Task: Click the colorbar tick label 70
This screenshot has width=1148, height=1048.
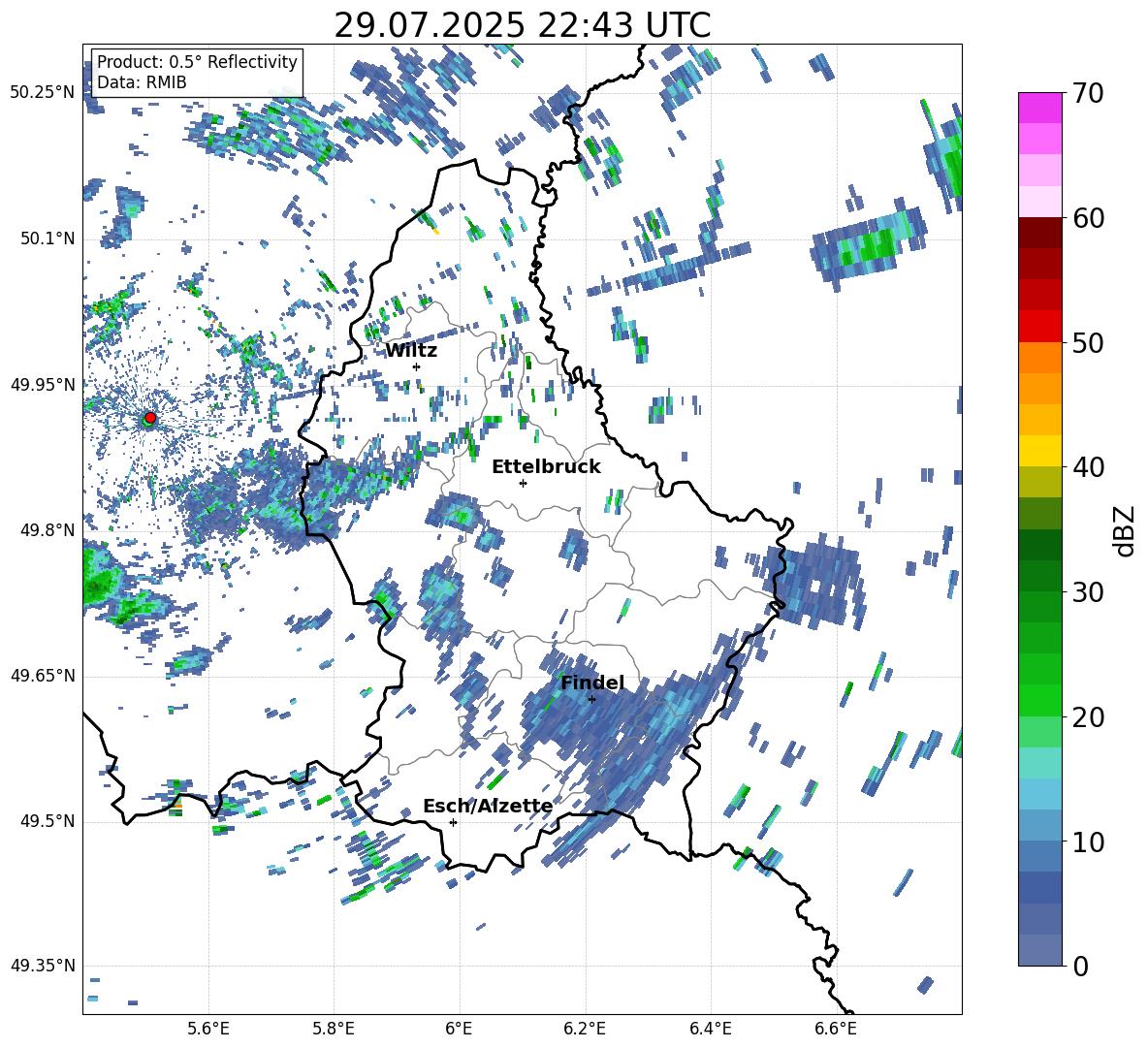Action: click(x=1089, y=94)
